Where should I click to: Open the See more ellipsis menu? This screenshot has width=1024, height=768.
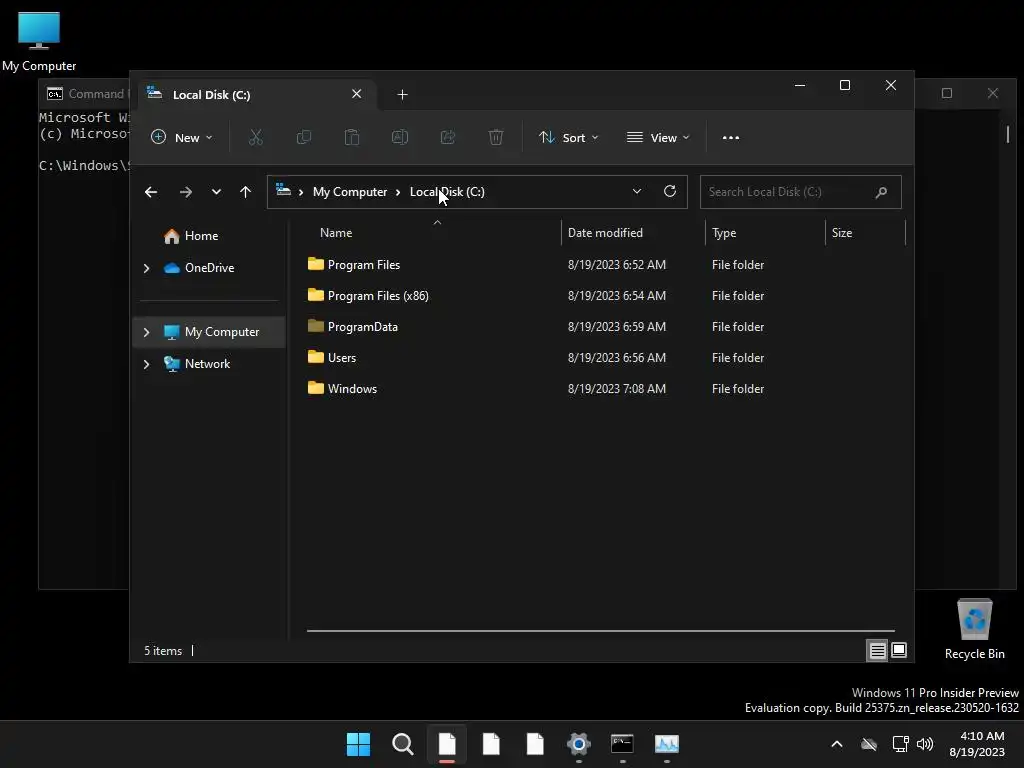pyautogui.click(x=731, y=138)
